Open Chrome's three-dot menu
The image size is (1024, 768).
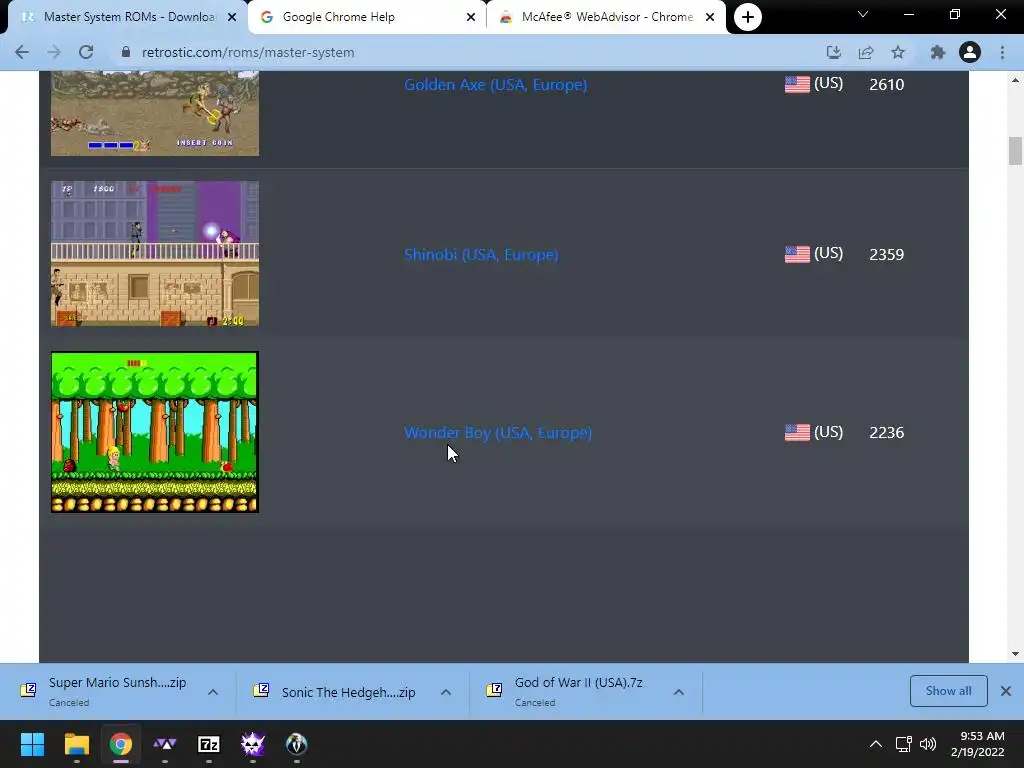point(1002,52)
